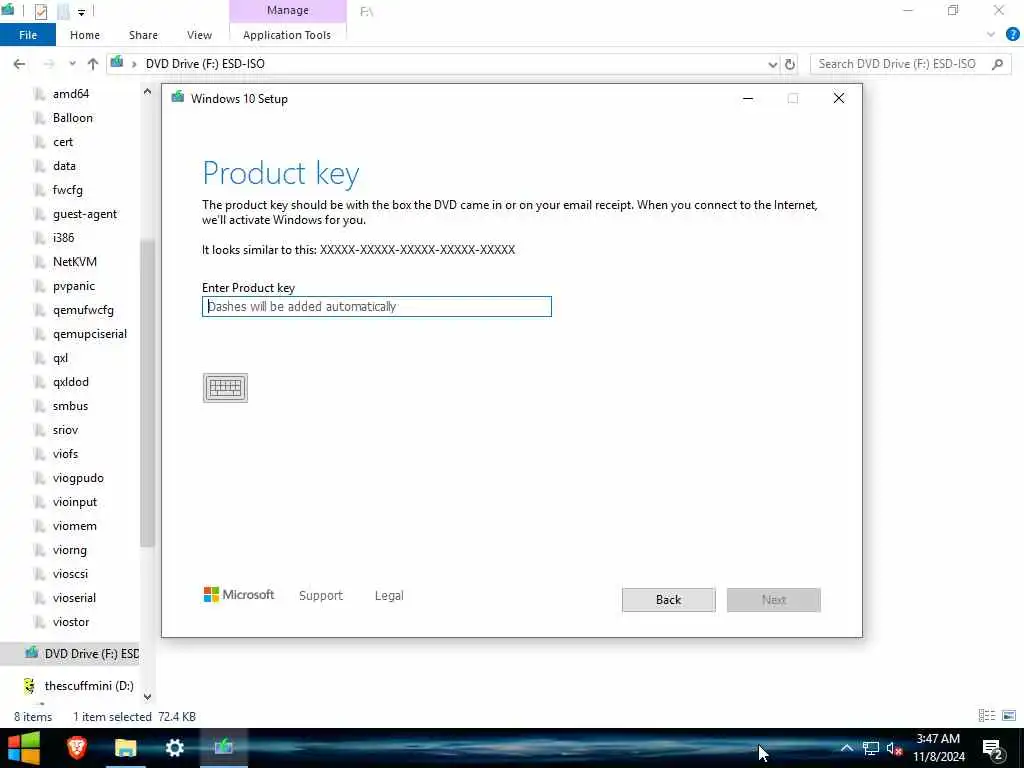
Task: Select the vioinput folder
Action: click(74, 502)
